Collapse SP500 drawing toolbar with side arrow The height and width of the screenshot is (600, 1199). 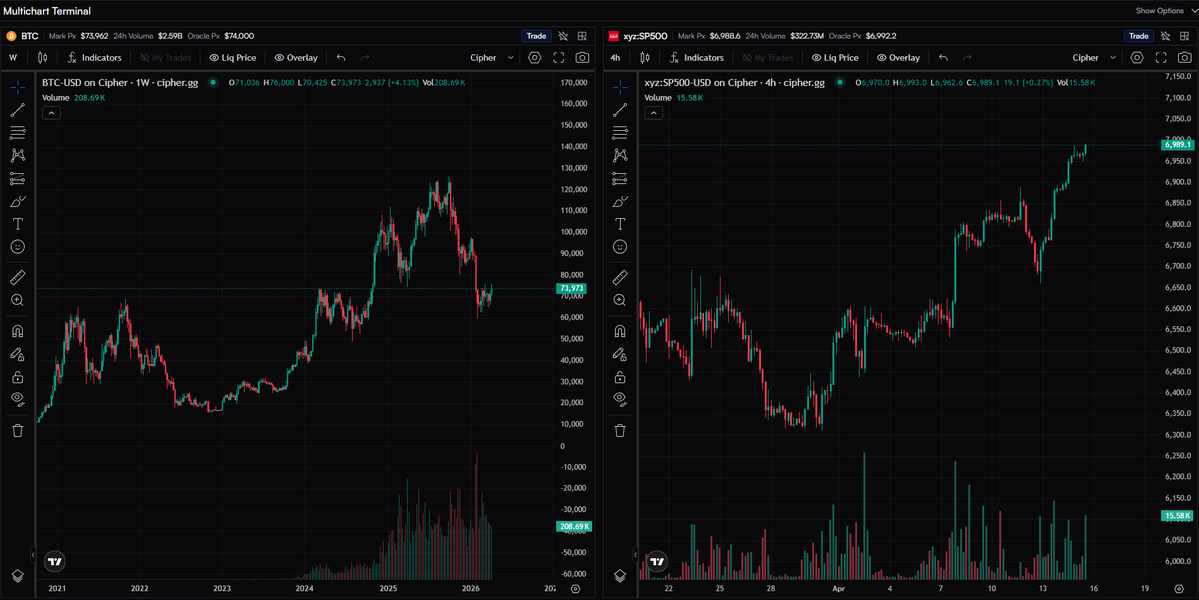tap(635, 554)
